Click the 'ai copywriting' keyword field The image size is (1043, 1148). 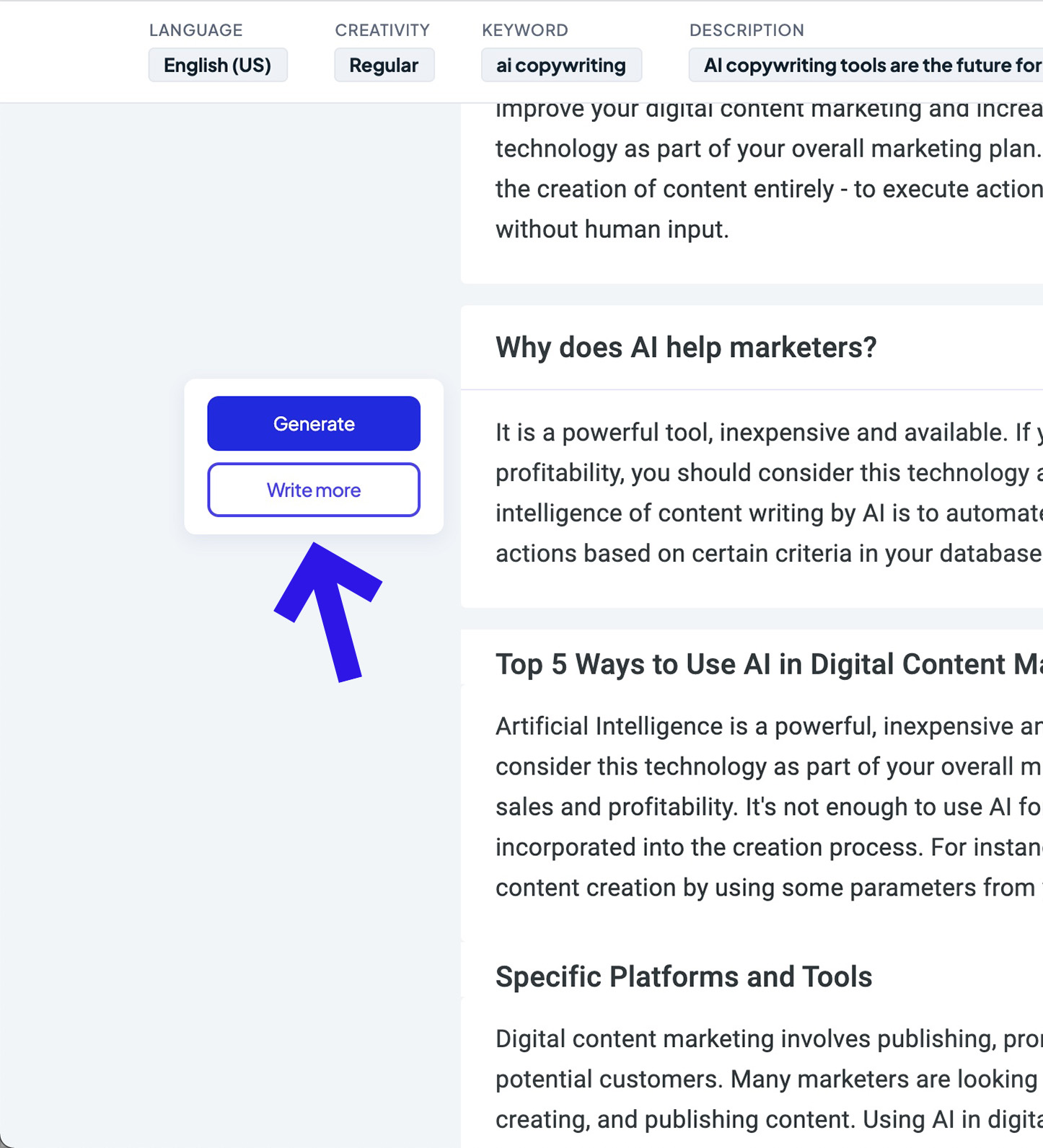tap(560, 66)
